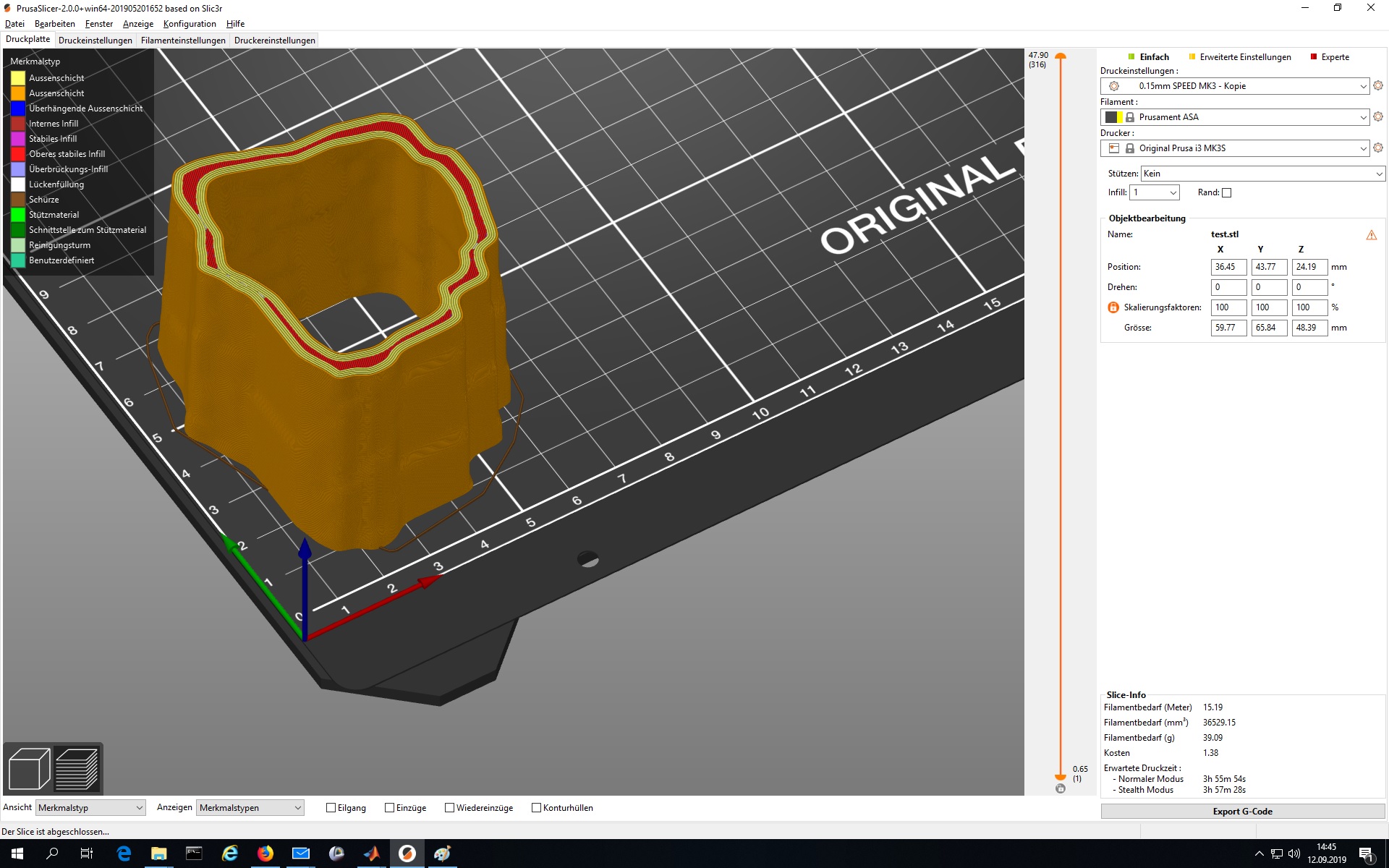The height and width of the screenshot is (868, 1389).
Task: Open the Konfiguration menu
Action: click(x=190, y=24)
